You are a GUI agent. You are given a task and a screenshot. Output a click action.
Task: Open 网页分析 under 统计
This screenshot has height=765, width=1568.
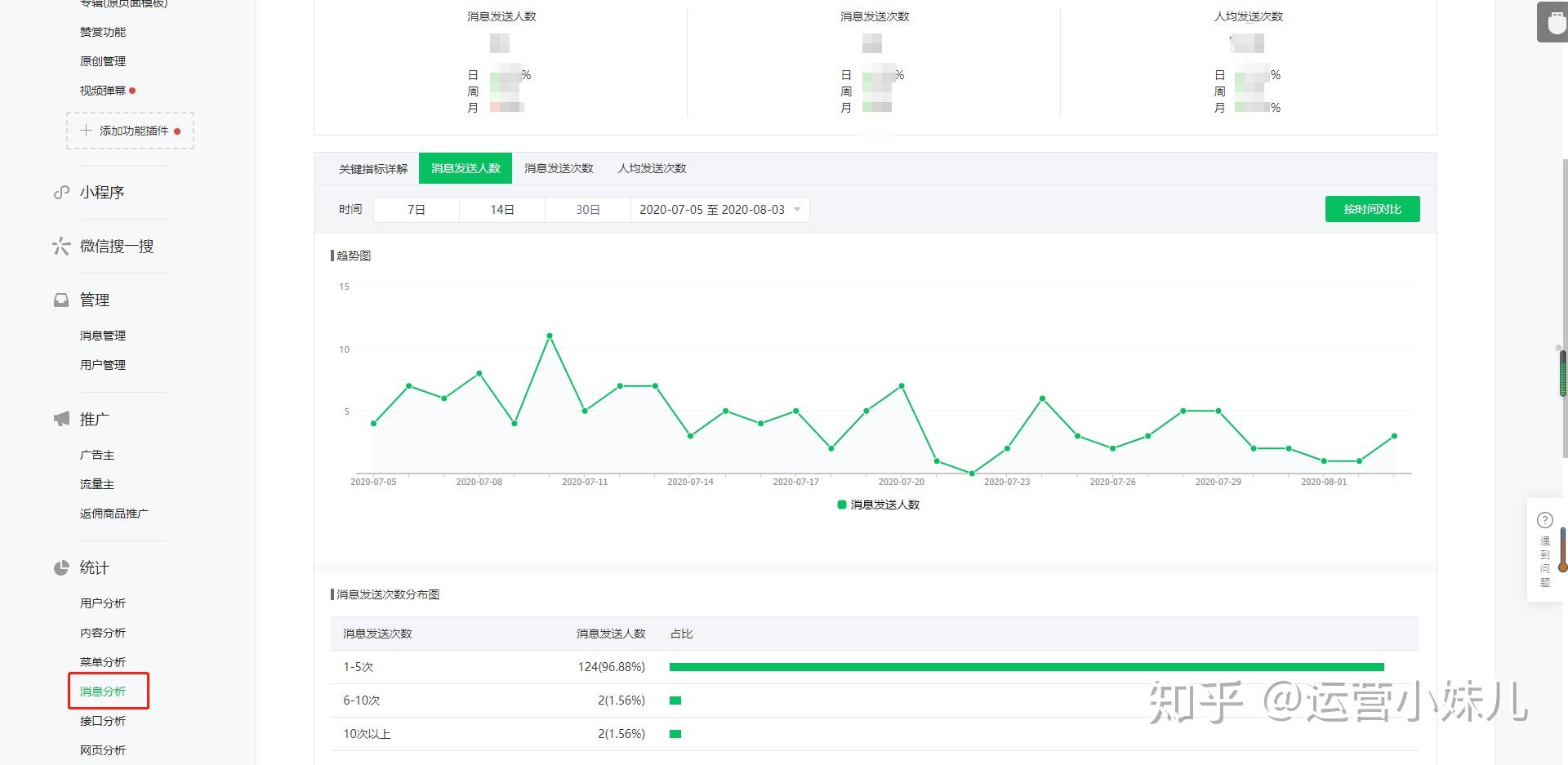(103, 750)
